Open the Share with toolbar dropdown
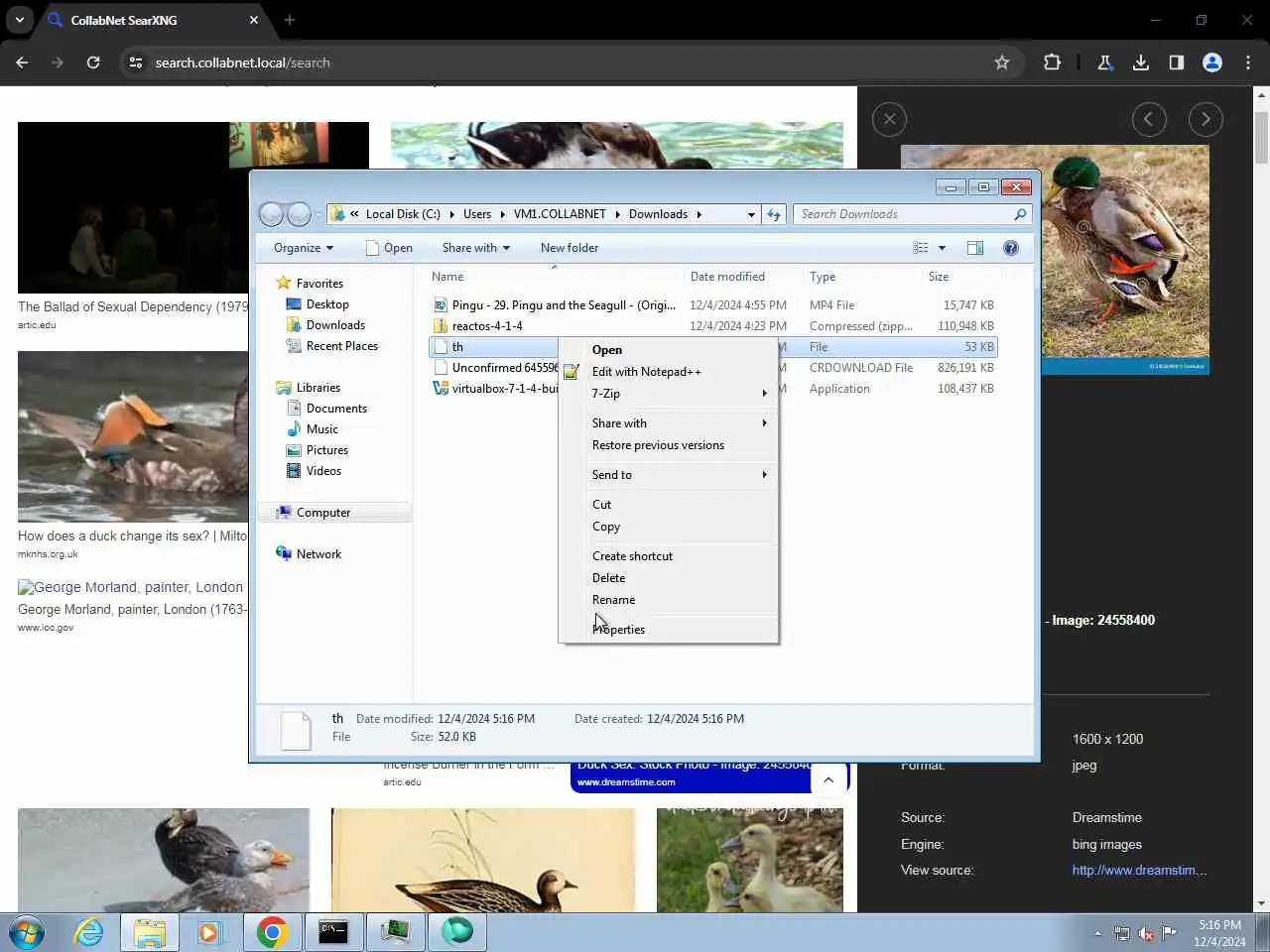This screenshot has height=952, width=1270. click(475, 248)
